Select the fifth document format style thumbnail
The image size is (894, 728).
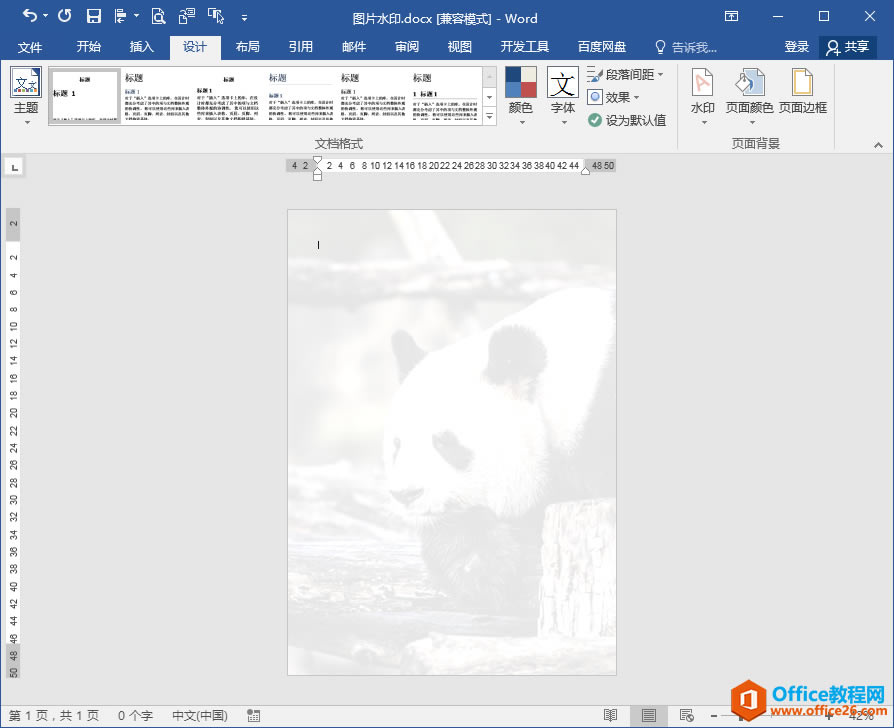coord(373,96)
